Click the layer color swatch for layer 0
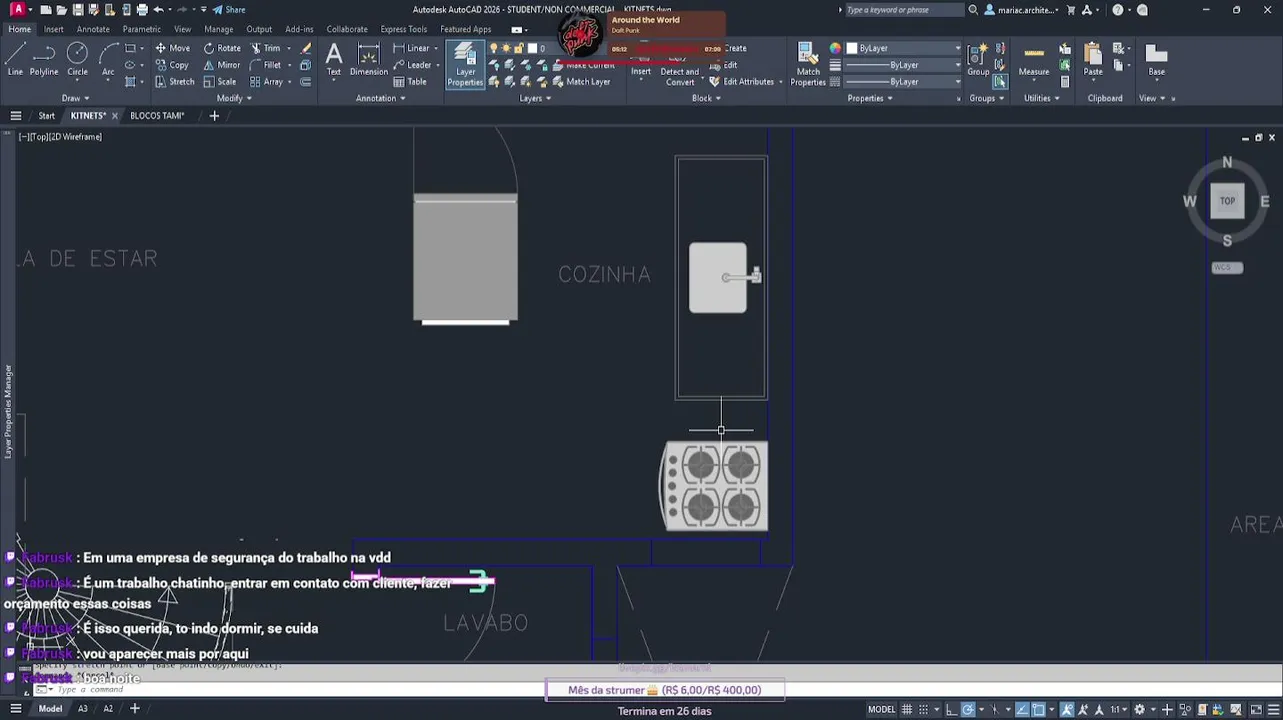Image resolution: width=1283 pixels, height=720 pixels. (532, 48)
